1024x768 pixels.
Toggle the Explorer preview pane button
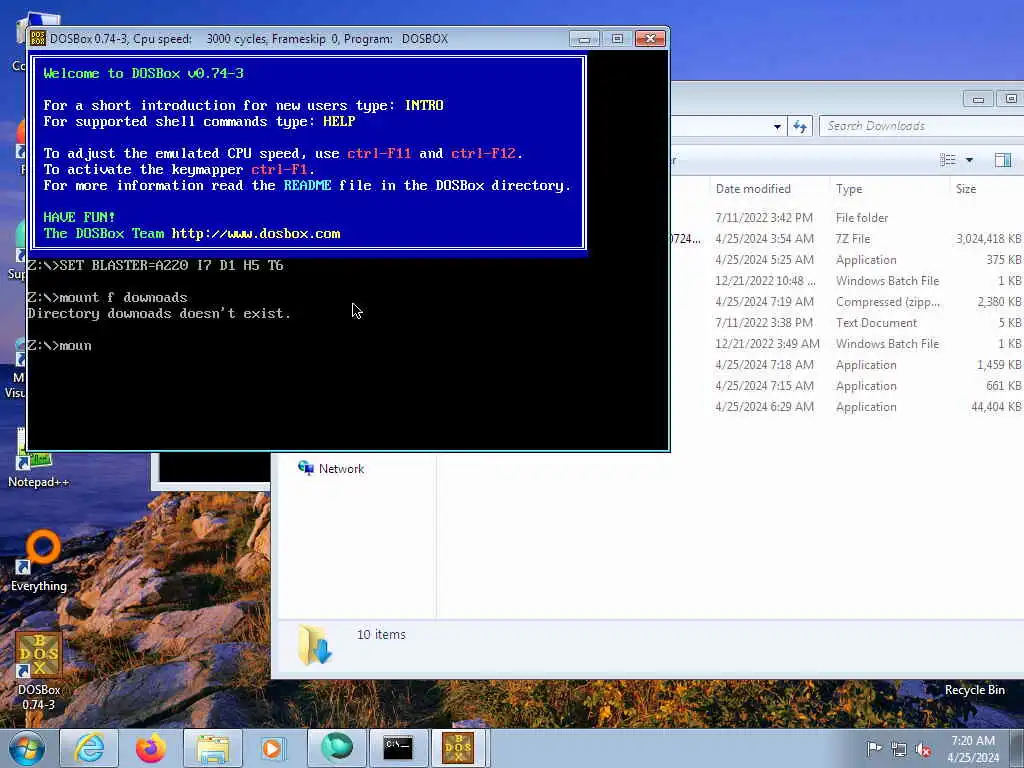pyautogui.click(x=1003, y=160)
